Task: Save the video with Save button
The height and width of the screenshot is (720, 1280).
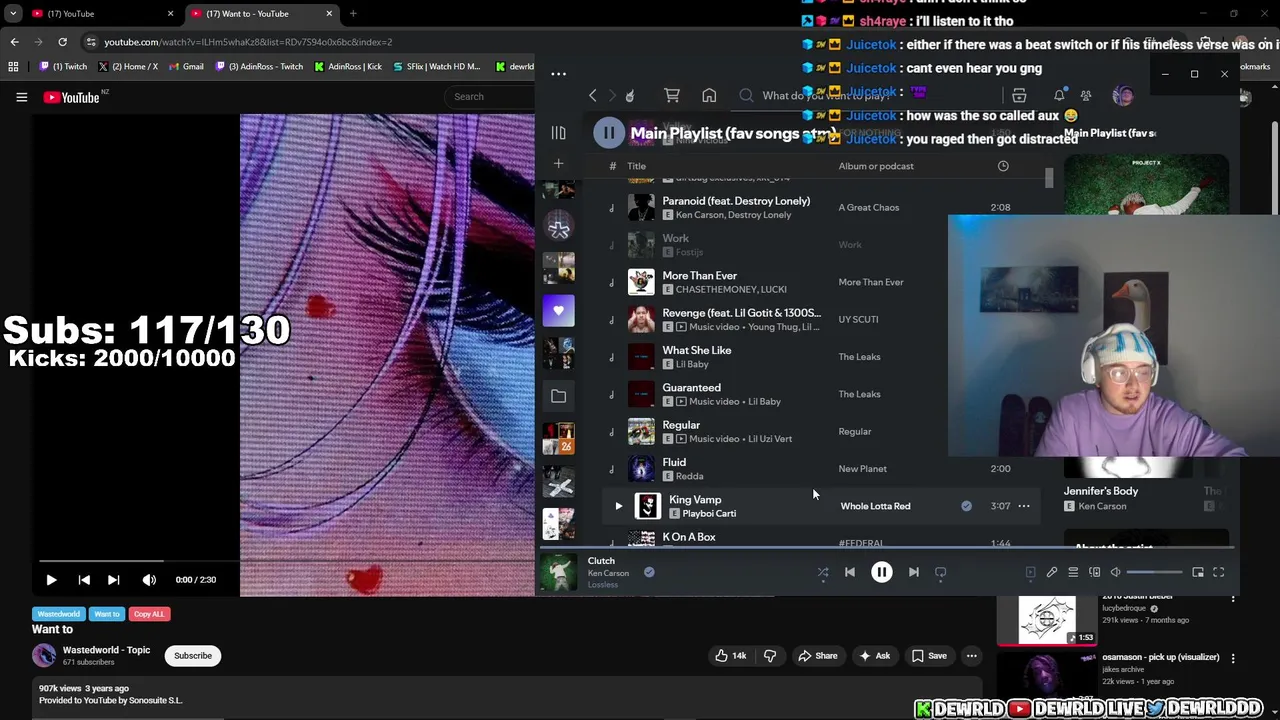Action: pos(928,656)
